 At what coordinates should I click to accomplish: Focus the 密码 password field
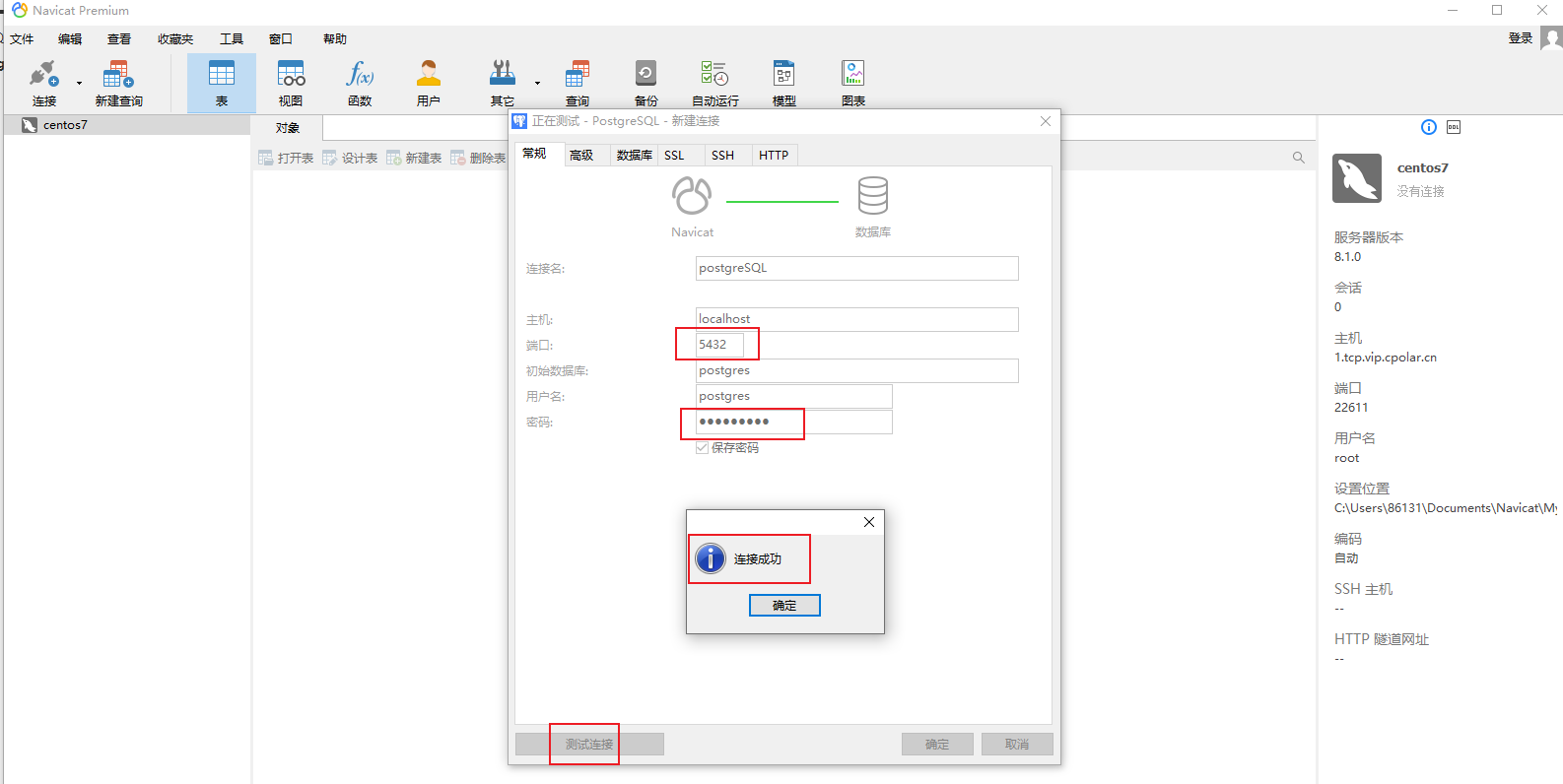click(x=793, y=422)
